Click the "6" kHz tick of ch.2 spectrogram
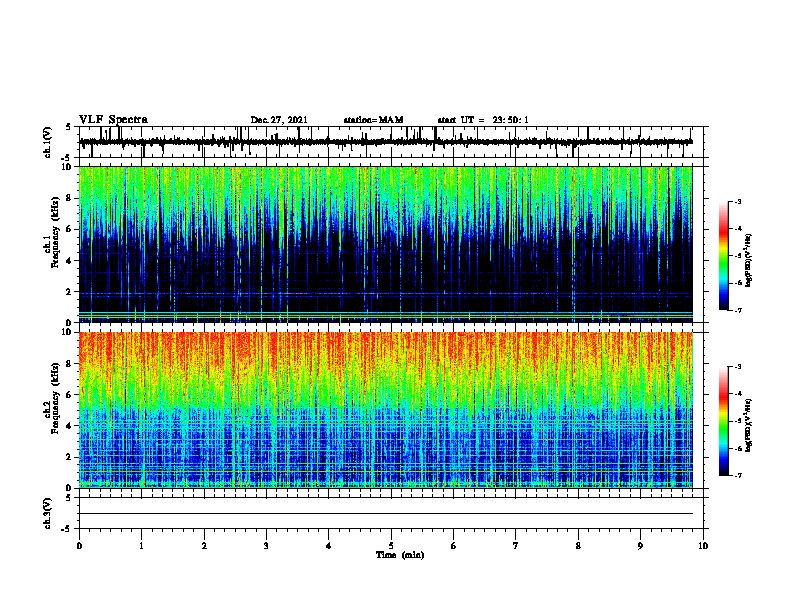Viewport: 792px width, 612px height. (70, 395)
